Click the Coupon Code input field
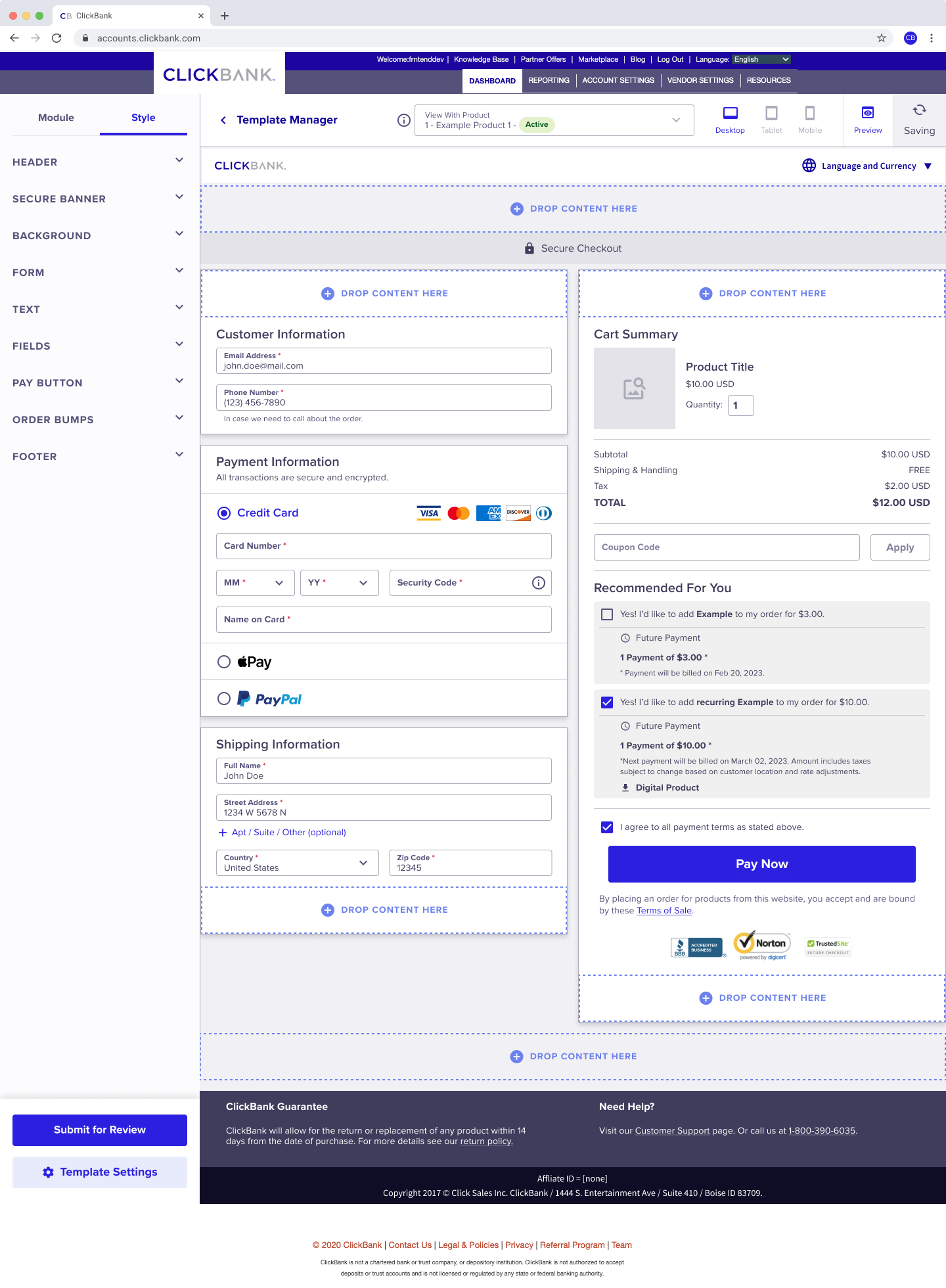This screenshot has height=1288, width=946. (x=727, y=547)
